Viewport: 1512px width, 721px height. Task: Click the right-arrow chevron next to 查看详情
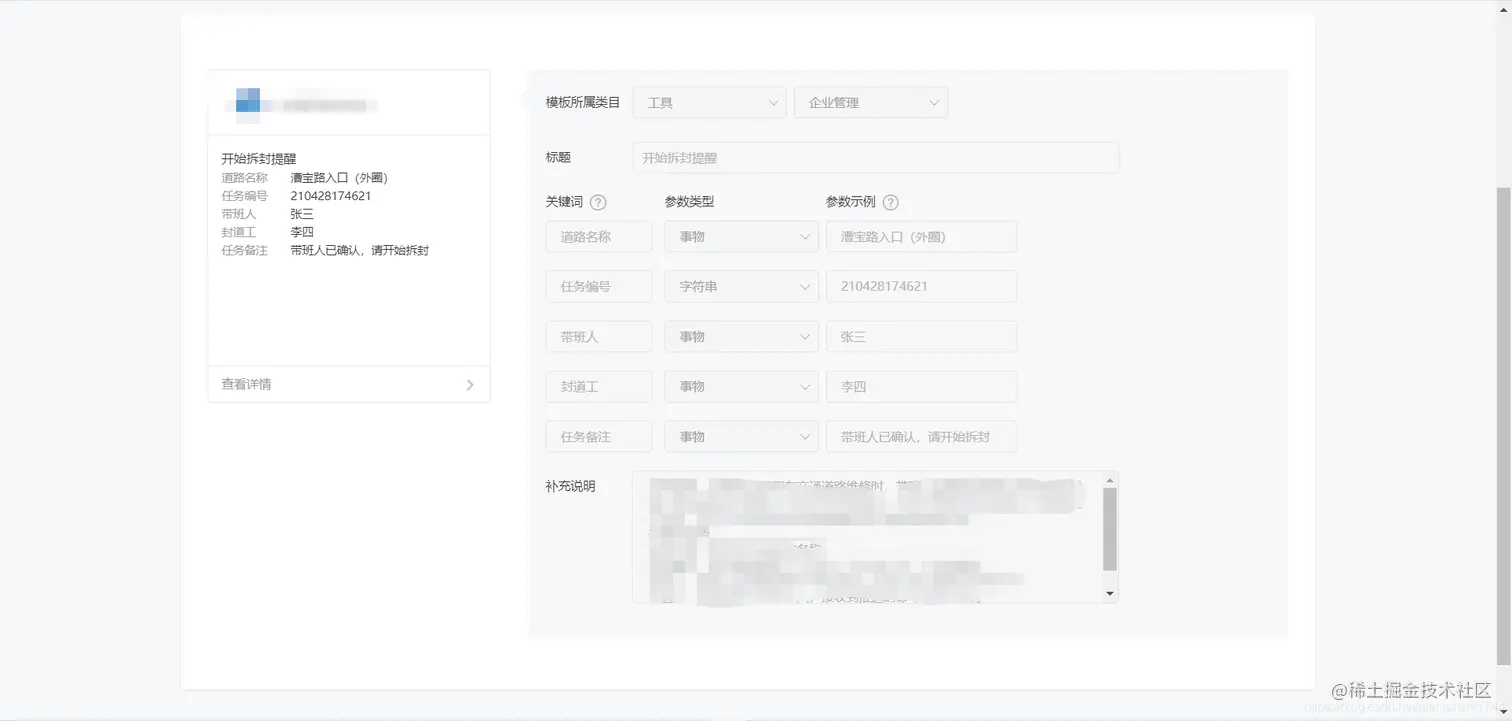(469, 384)
